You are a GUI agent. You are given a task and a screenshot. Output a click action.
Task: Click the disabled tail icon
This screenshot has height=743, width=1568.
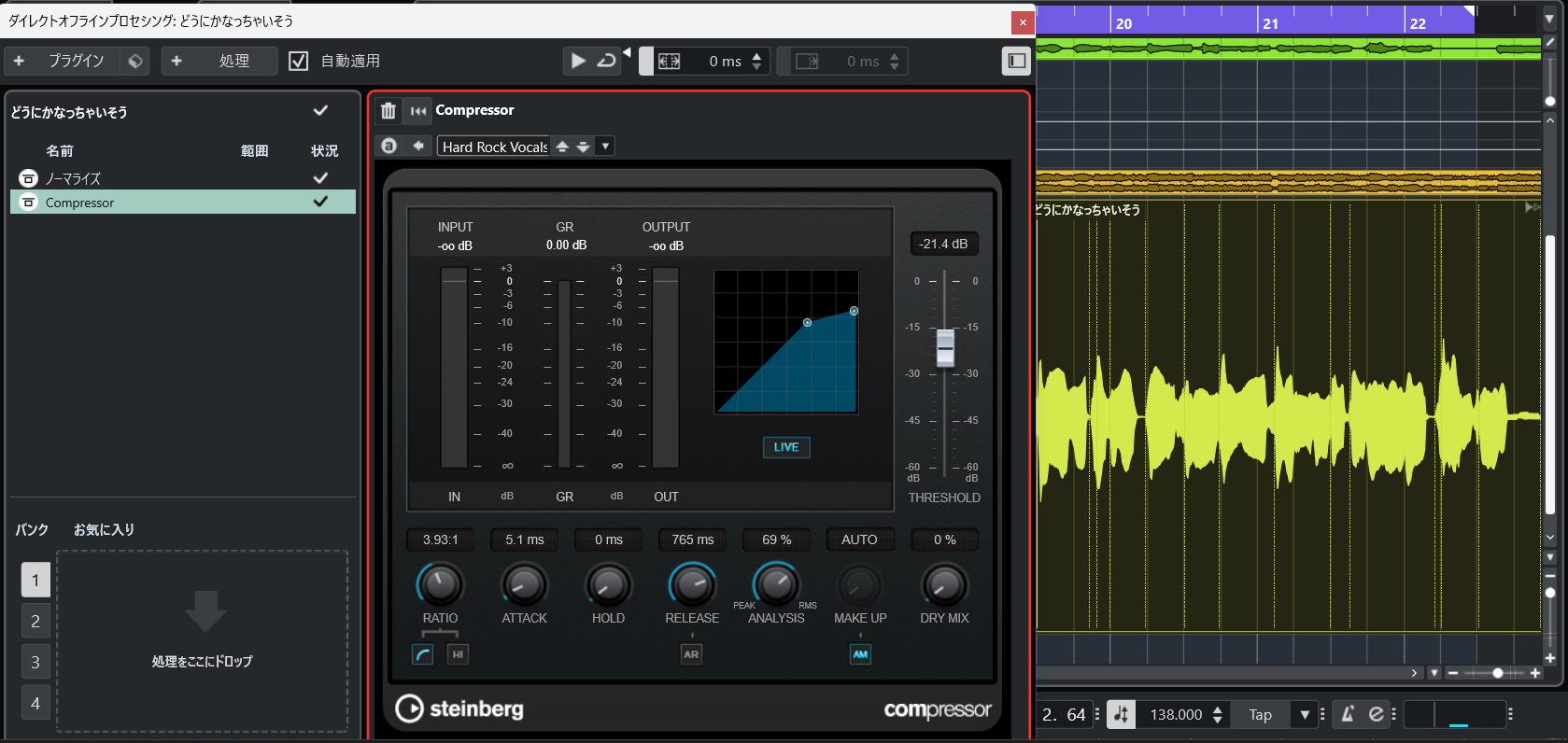pyautogui.click(x=807, y=62)
